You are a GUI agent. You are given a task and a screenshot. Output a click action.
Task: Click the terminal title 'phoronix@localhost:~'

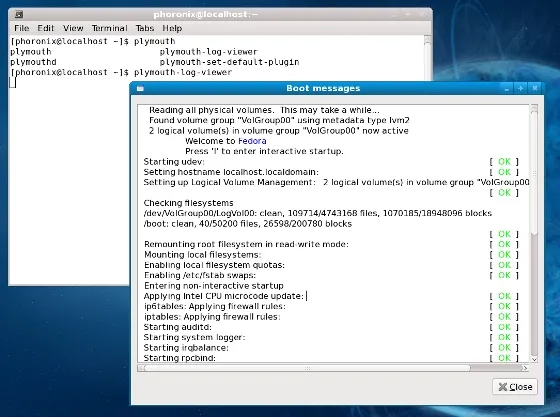206,15
